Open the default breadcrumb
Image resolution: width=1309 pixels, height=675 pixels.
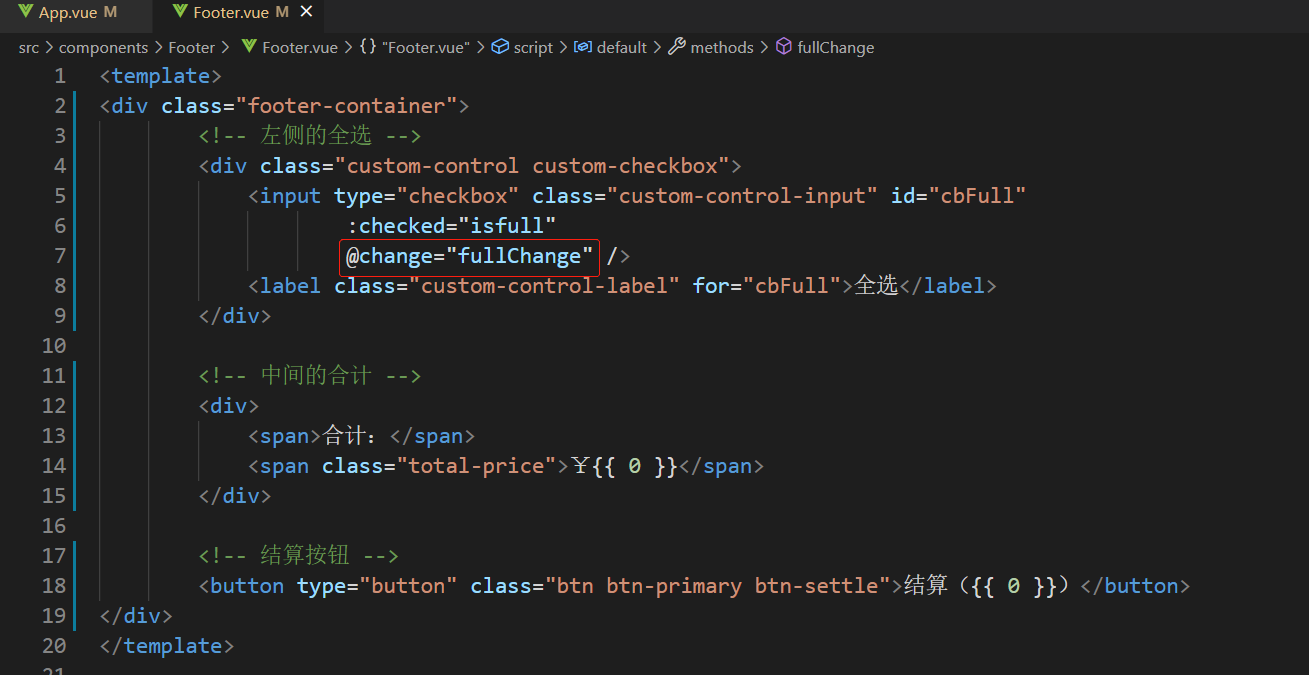pyautogui.click(x=622, y=47)
